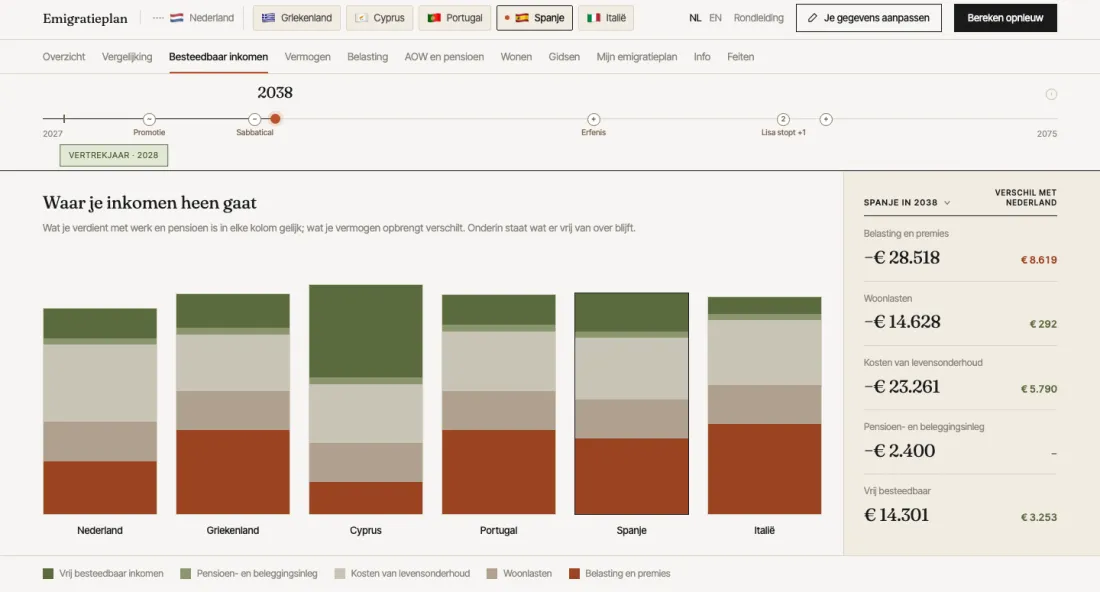1100x592 pixels.
Task: Open the Feiten tab
Action: [x=741, y=57]
